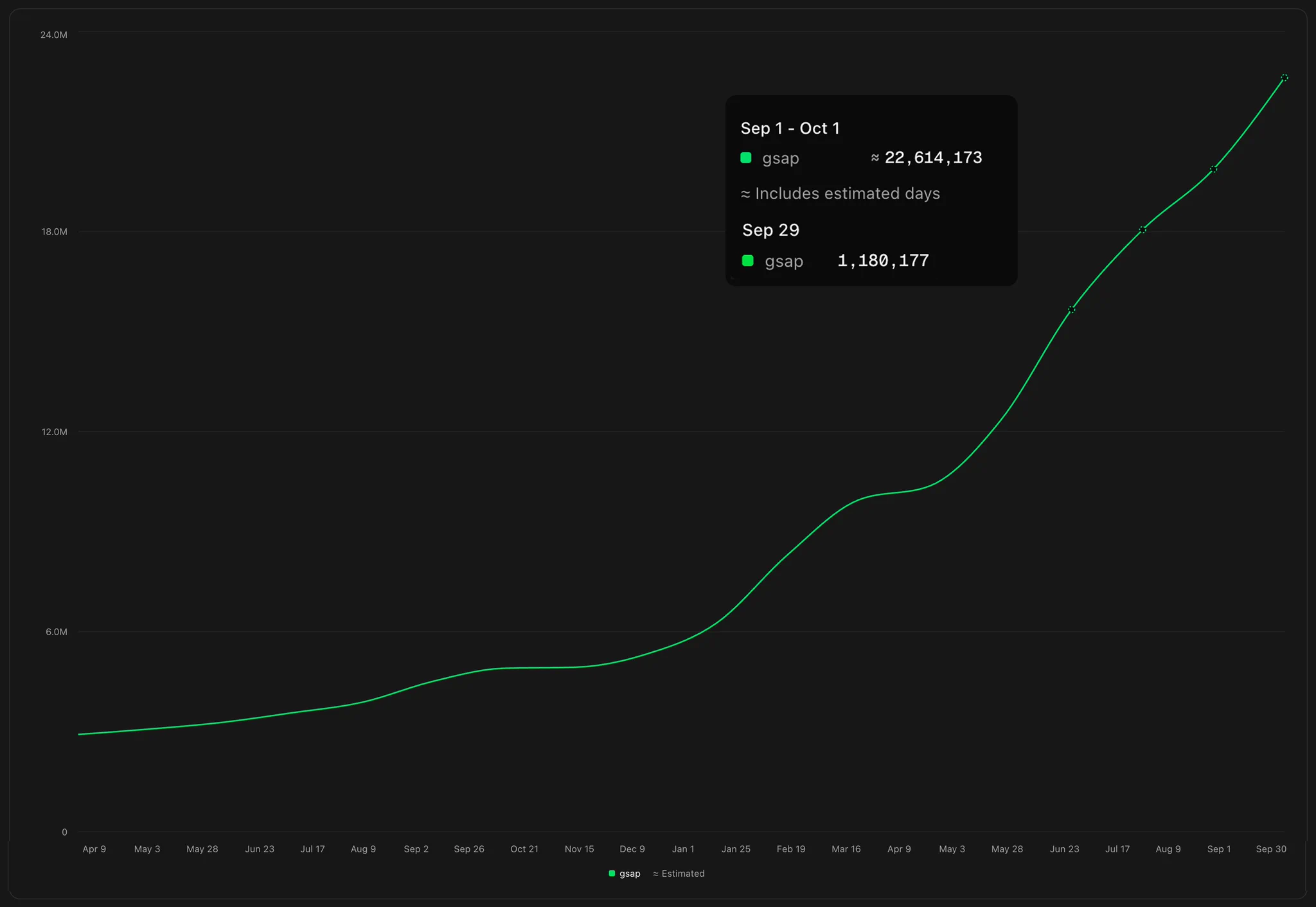Click the first Apr 9 x-axis label
Screen dimensions: 1316x907
94,849
